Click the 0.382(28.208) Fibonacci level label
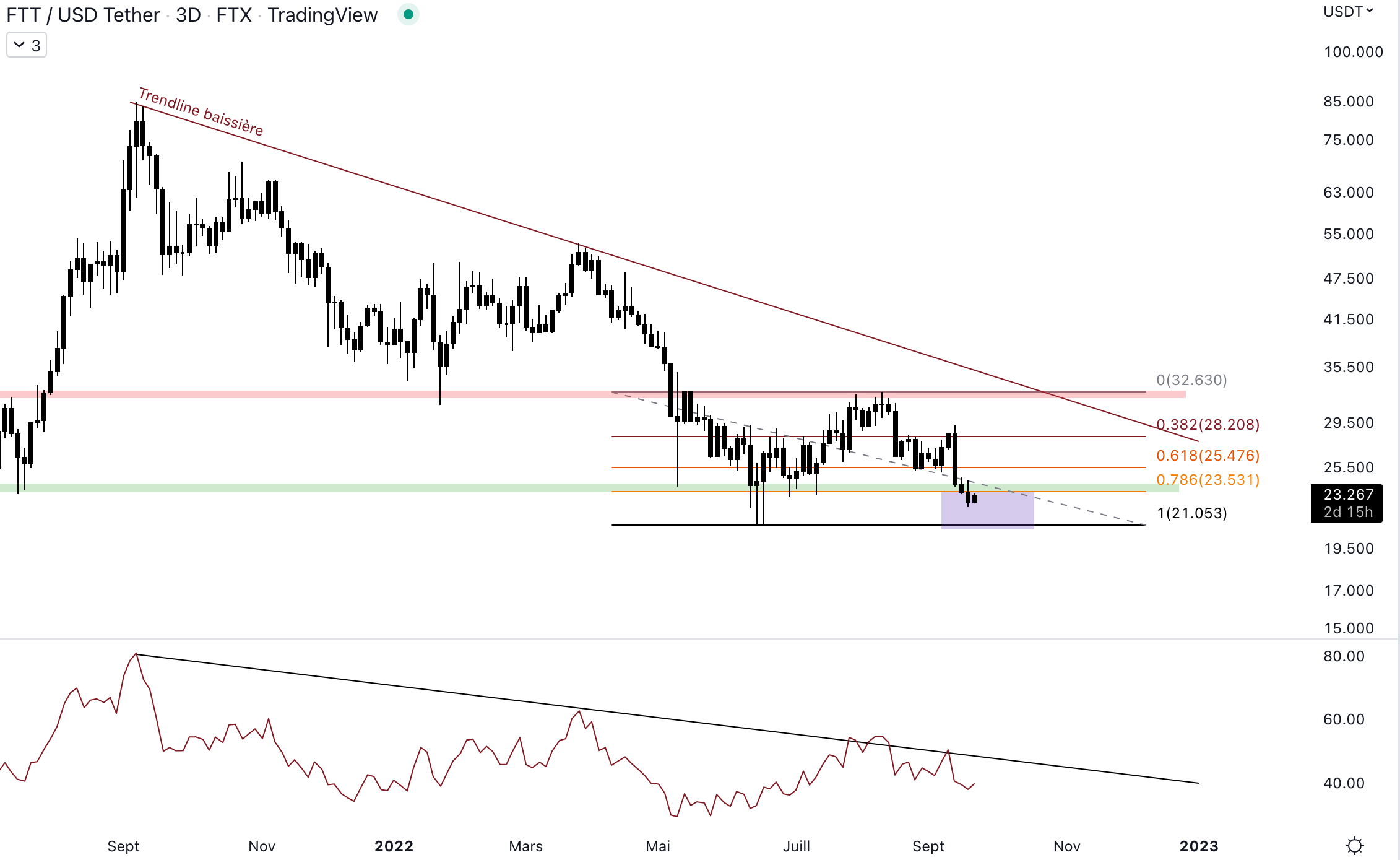 click(x=1208, y=425)
